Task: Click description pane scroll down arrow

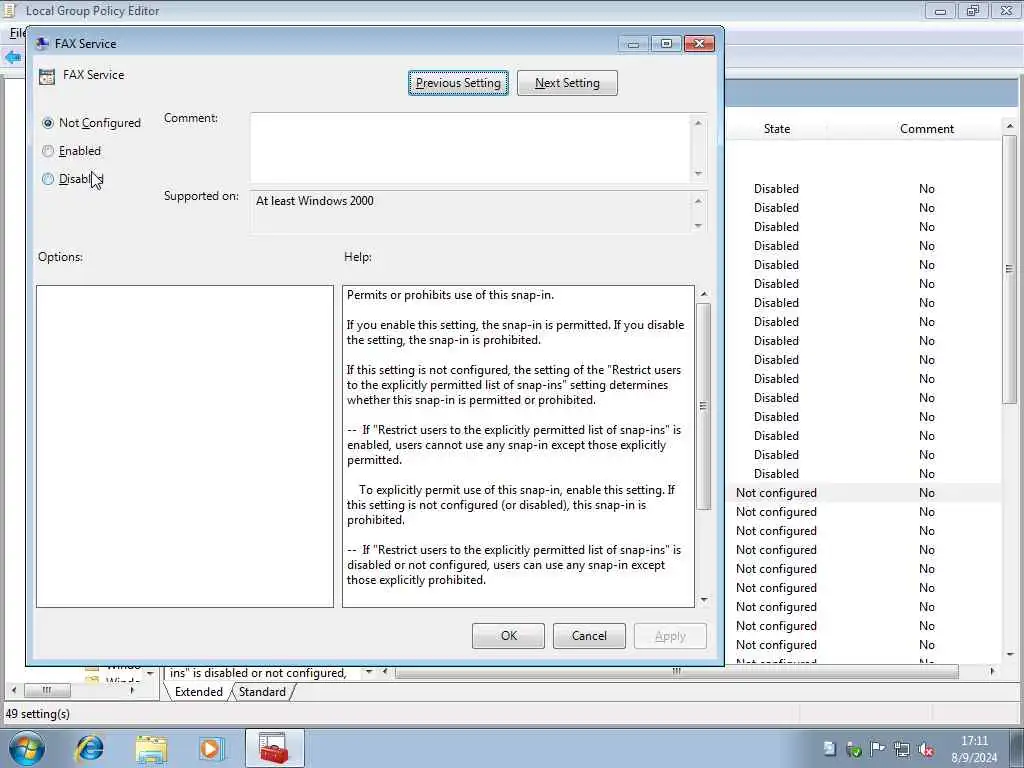Action: click(x=369, y=671)
